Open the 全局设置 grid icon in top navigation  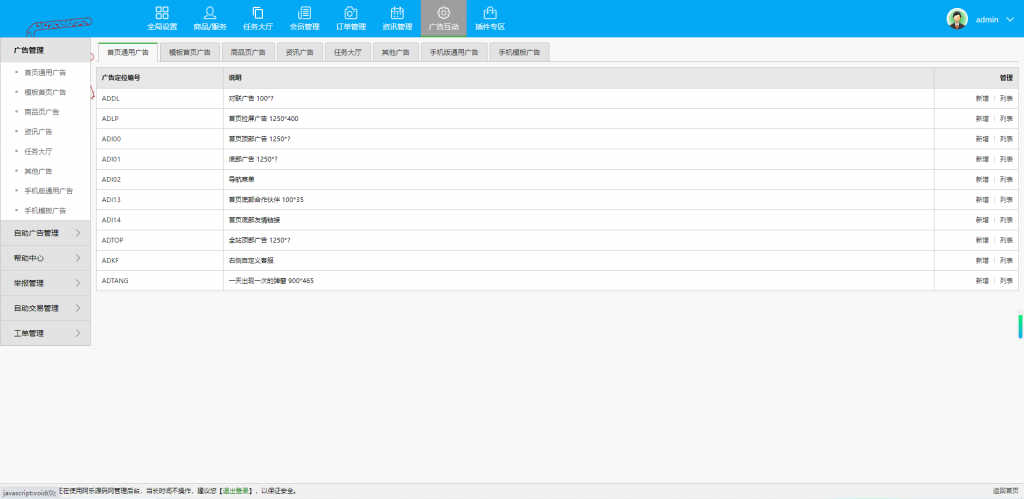[162, 12]
